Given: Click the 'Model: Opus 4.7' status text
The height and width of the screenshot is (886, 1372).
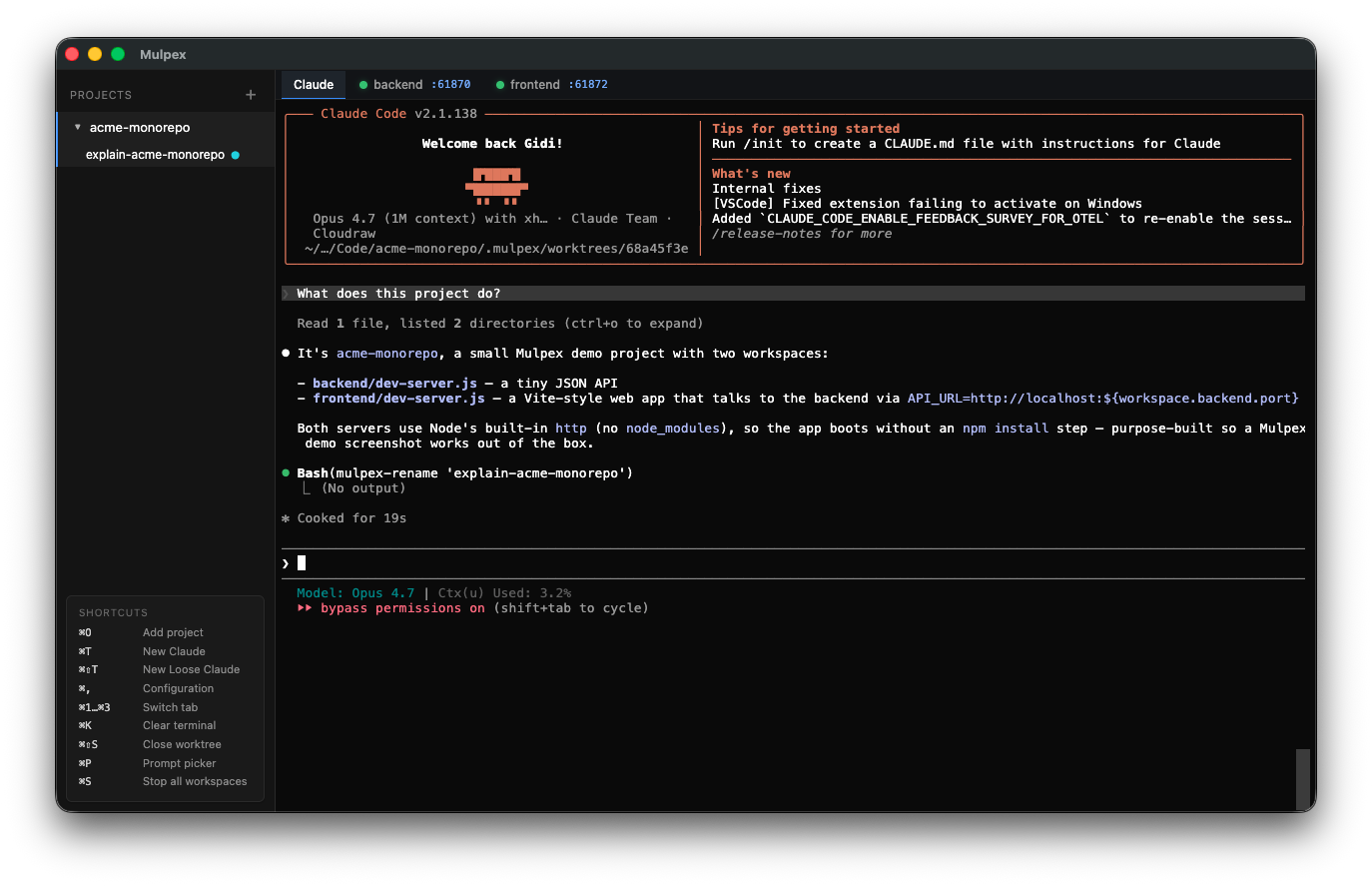Looking at the screenshot, I should [355, 593].
